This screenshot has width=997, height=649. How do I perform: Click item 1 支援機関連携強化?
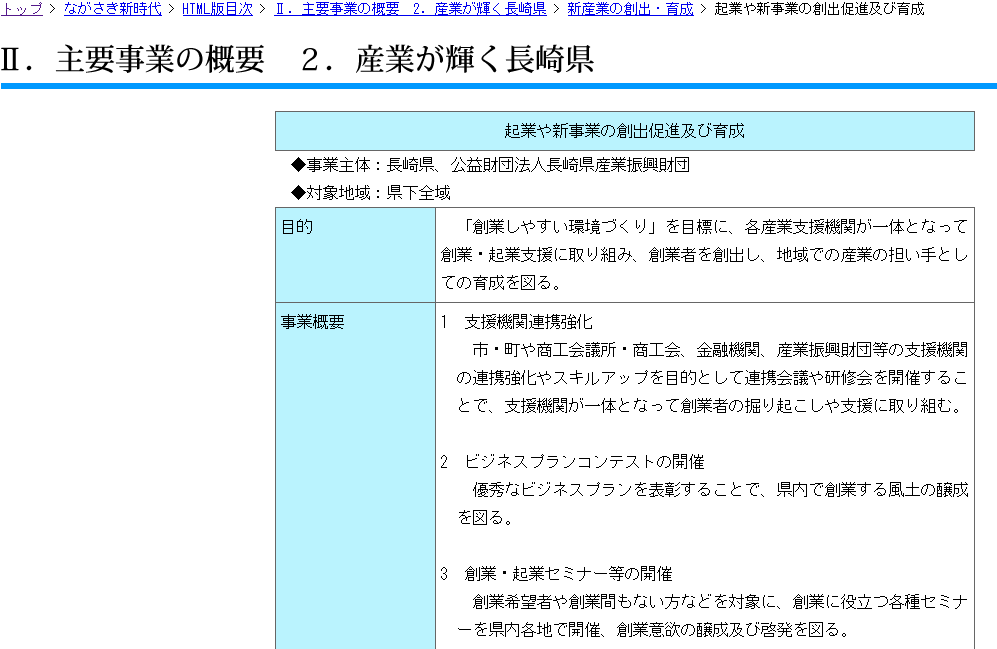pos(516,322)
